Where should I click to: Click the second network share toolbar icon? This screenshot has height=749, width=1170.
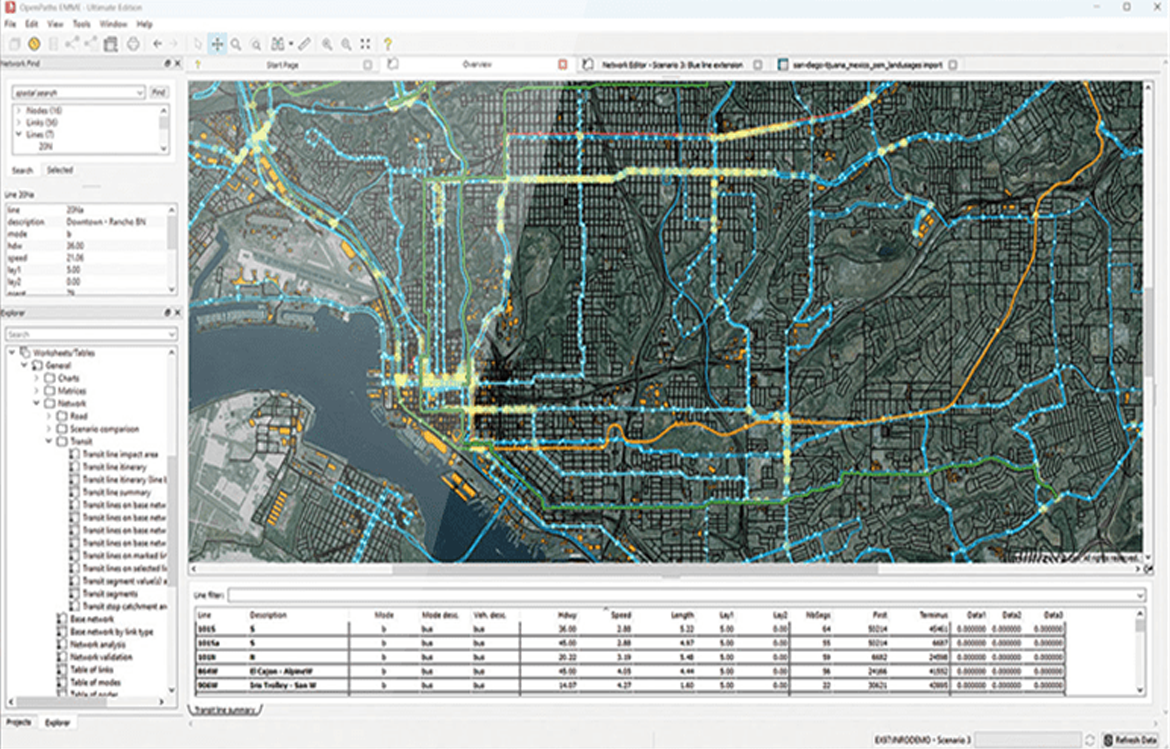pyautogui.click(x=91, y=44)
